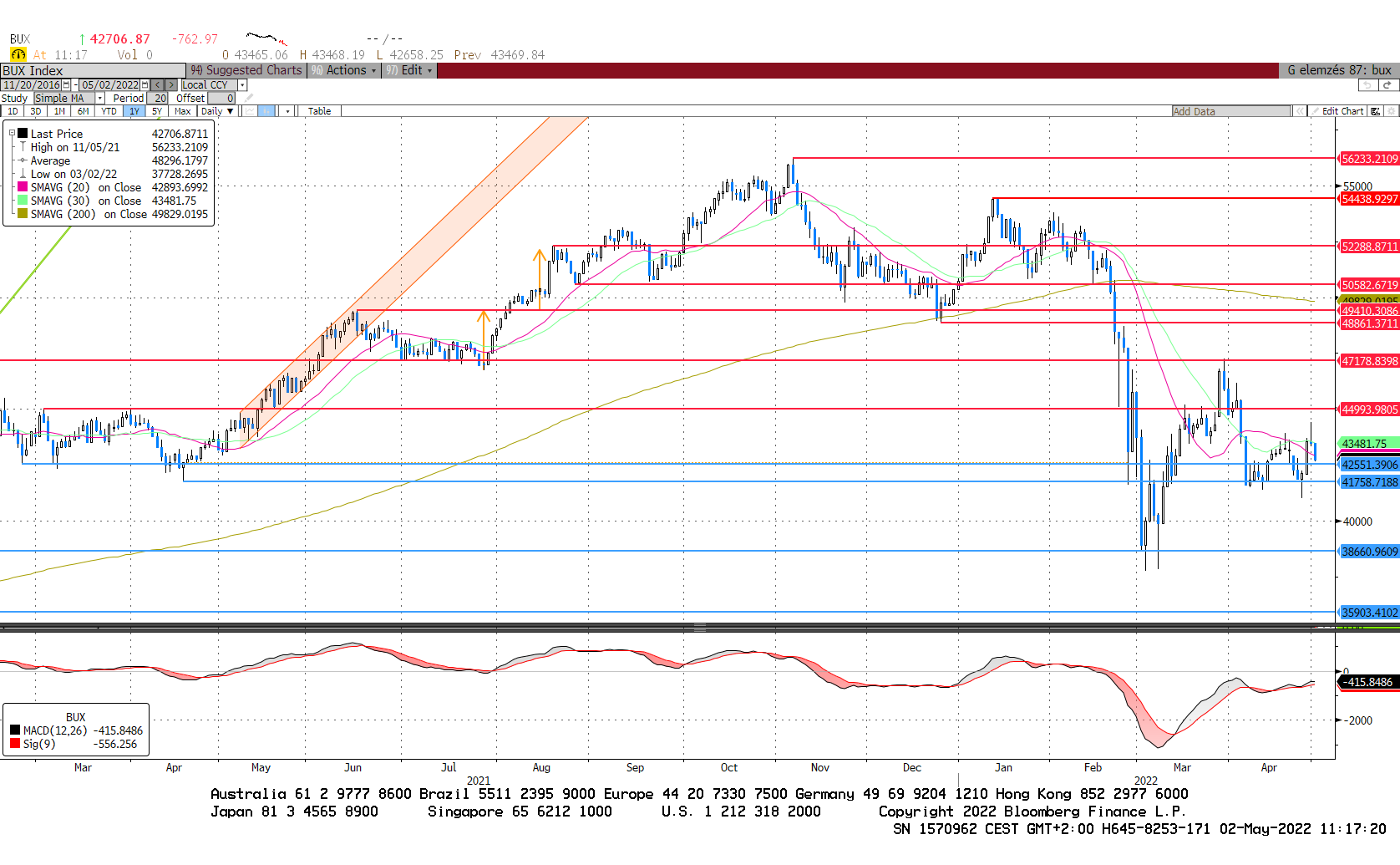Open chart settings gear icon
Viewport: 1400px width, 865px height.
[1392, 111]
